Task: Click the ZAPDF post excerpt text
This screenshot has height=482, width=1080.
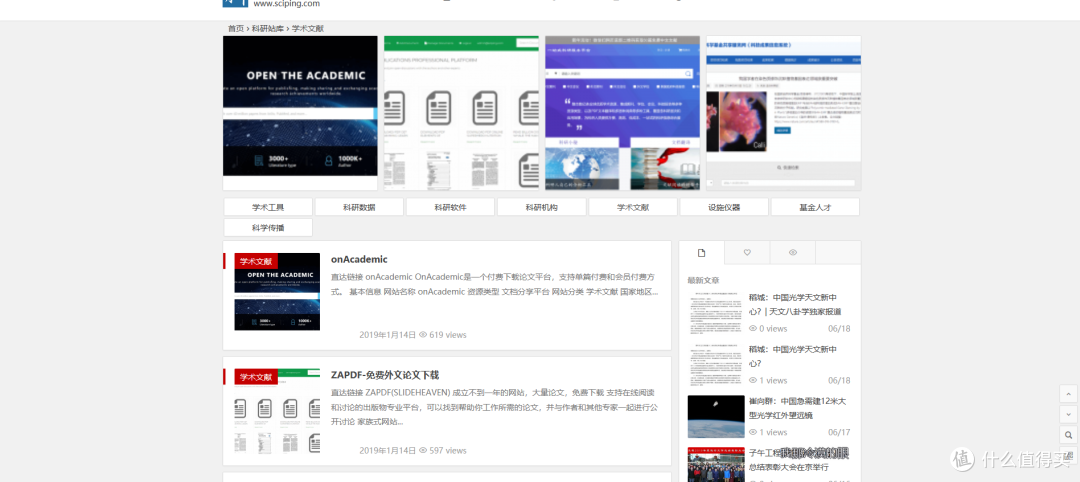Action: click(495, 406)
